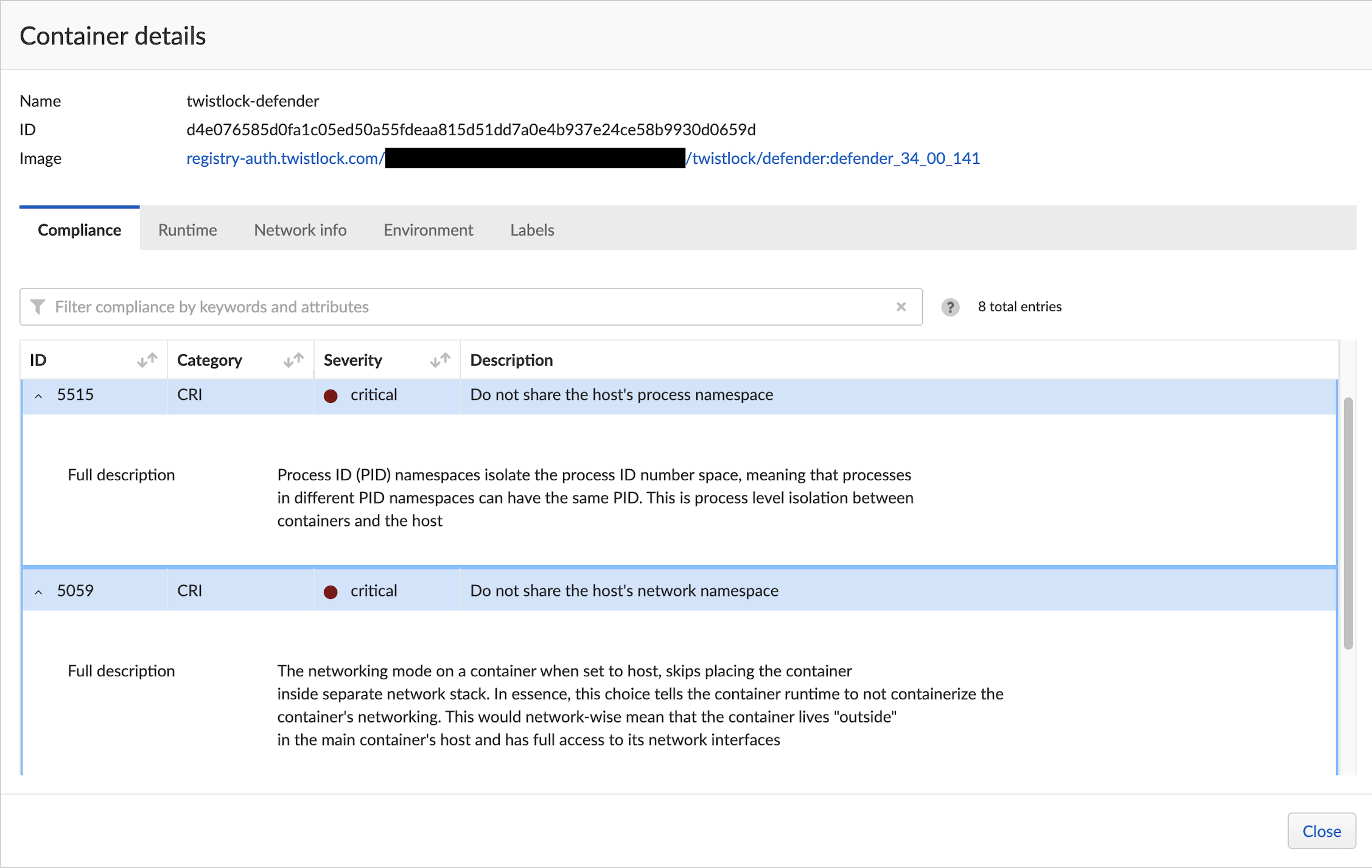The height and width of the screenshot is (868, 1372).
Task: Select the Compliance tab
Action: pos(79,229)
